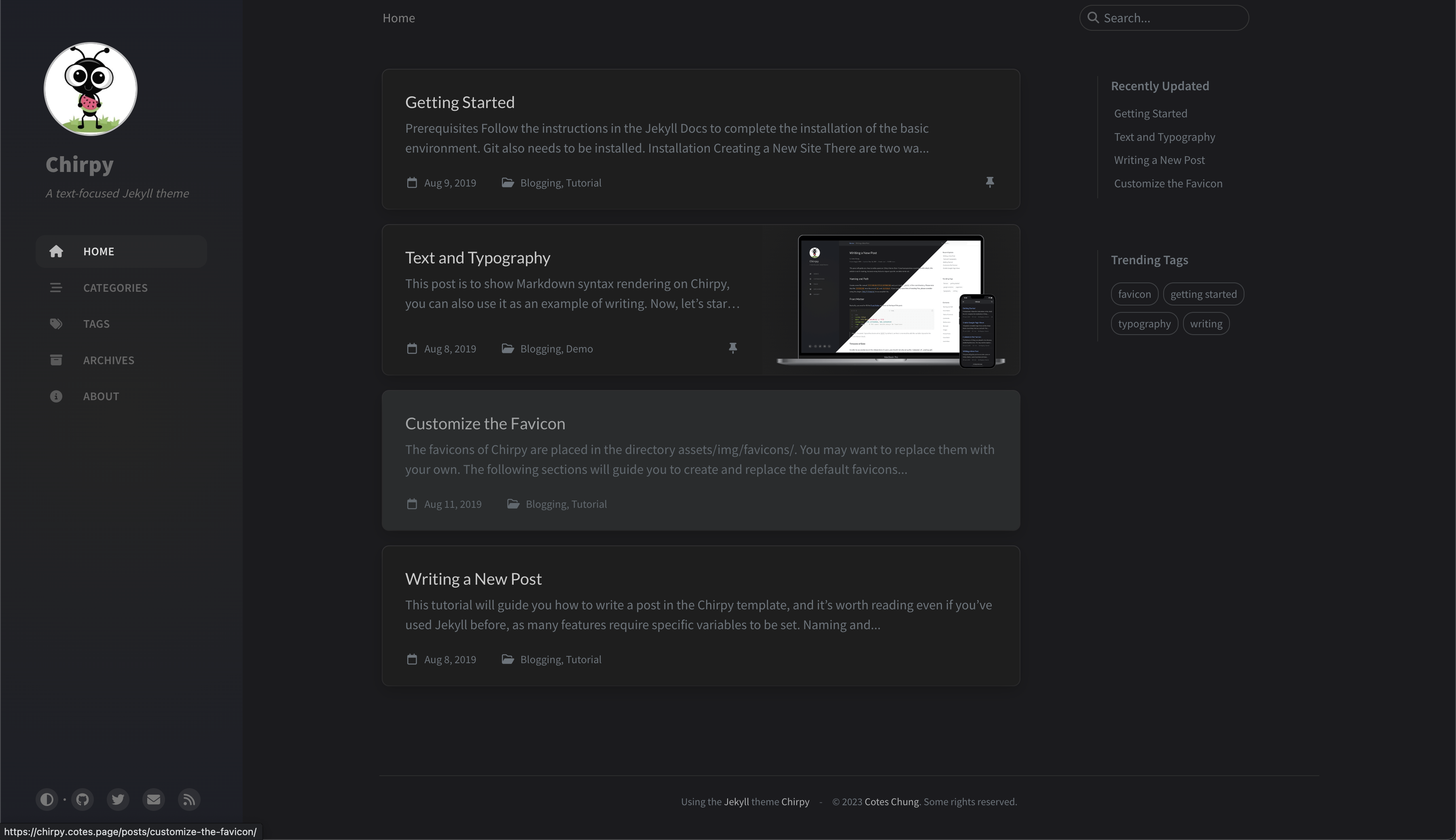Open the Categories menu item
This screenshot has height=840, width=1456.
tap(115, 288)
